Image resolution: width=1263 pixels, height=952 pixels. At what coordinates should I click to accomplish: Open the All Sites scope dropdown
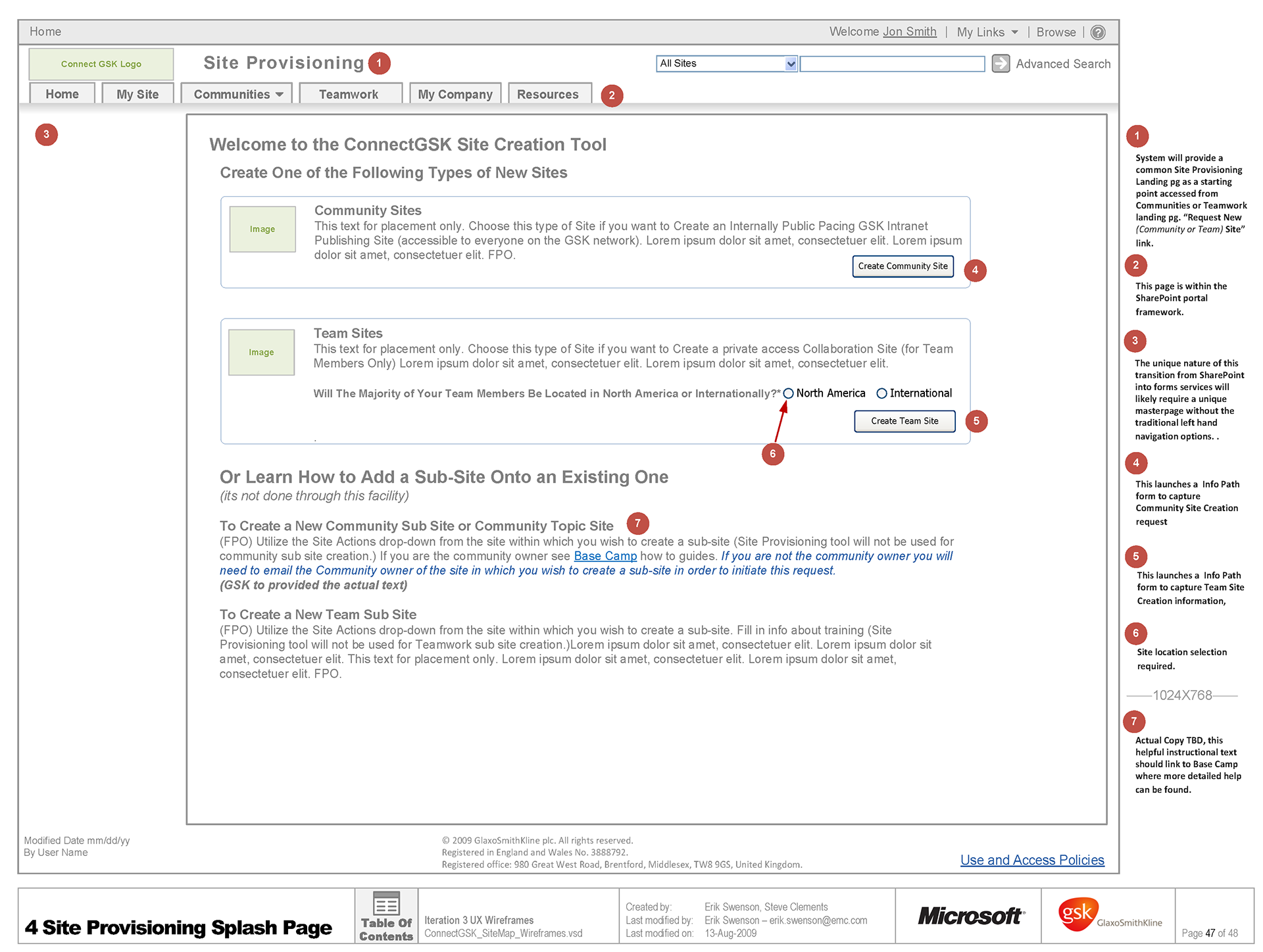pyautogui.click(x=791, y=64)
